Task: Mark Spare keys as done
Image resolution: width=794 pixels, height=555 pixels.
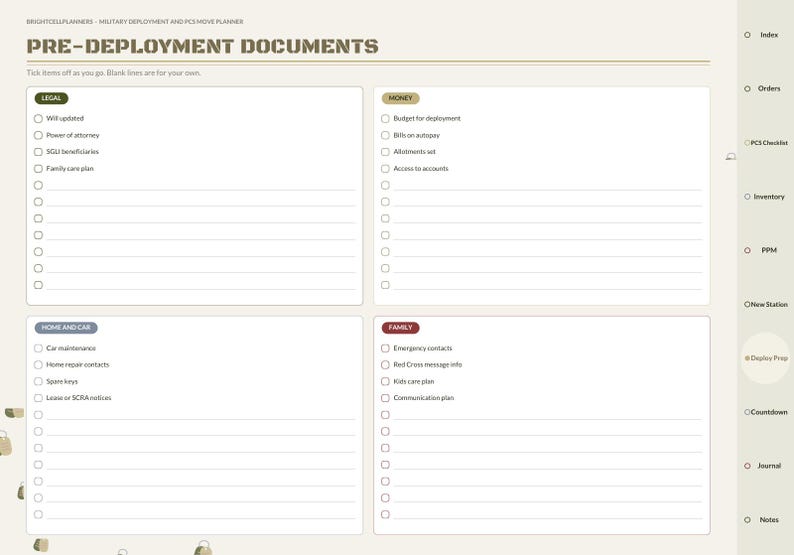Action: click(38, 381)
